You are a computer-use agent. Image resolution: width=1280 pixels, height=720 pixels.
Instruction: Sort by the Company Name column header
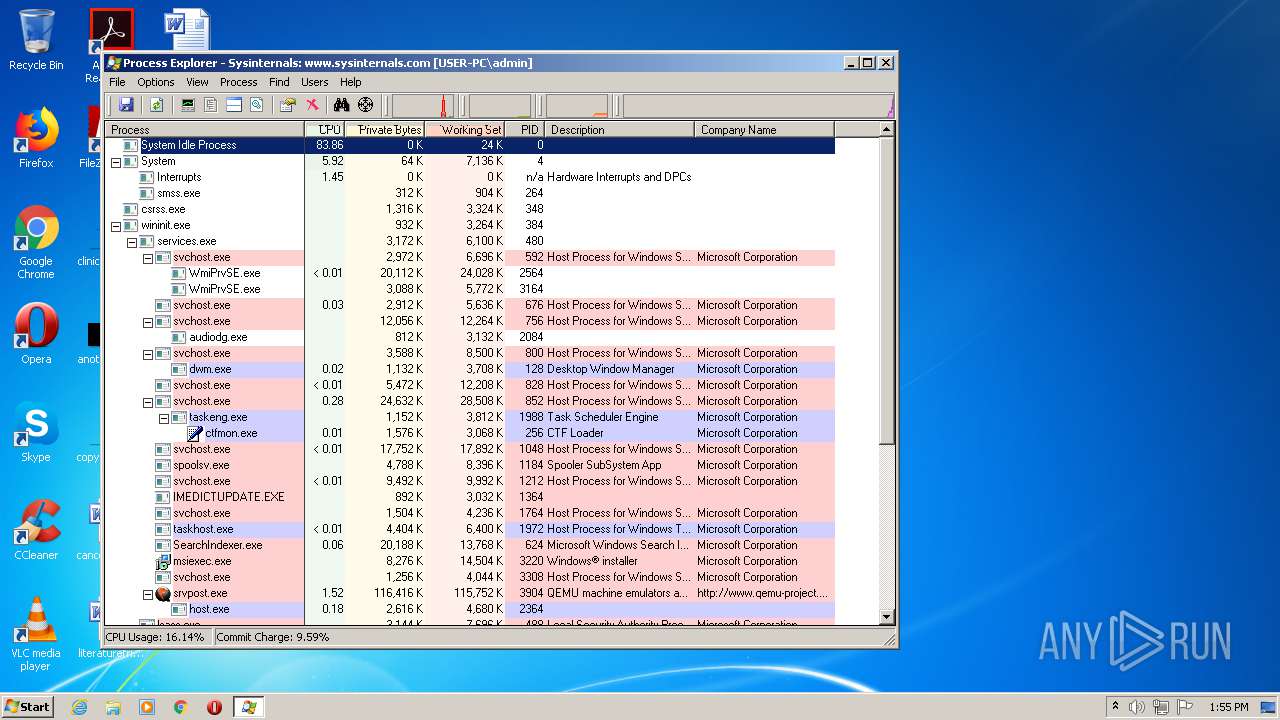(765, 129)
